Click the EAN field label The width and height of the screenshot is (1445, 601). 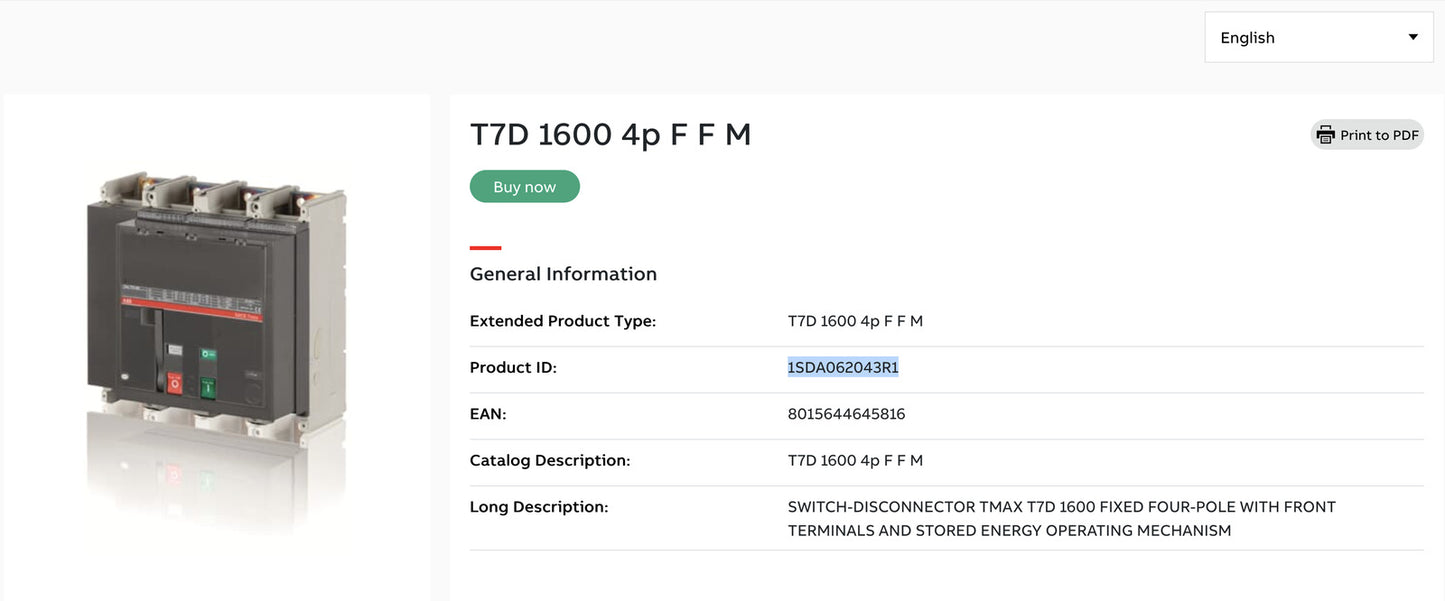coord(487,413)
